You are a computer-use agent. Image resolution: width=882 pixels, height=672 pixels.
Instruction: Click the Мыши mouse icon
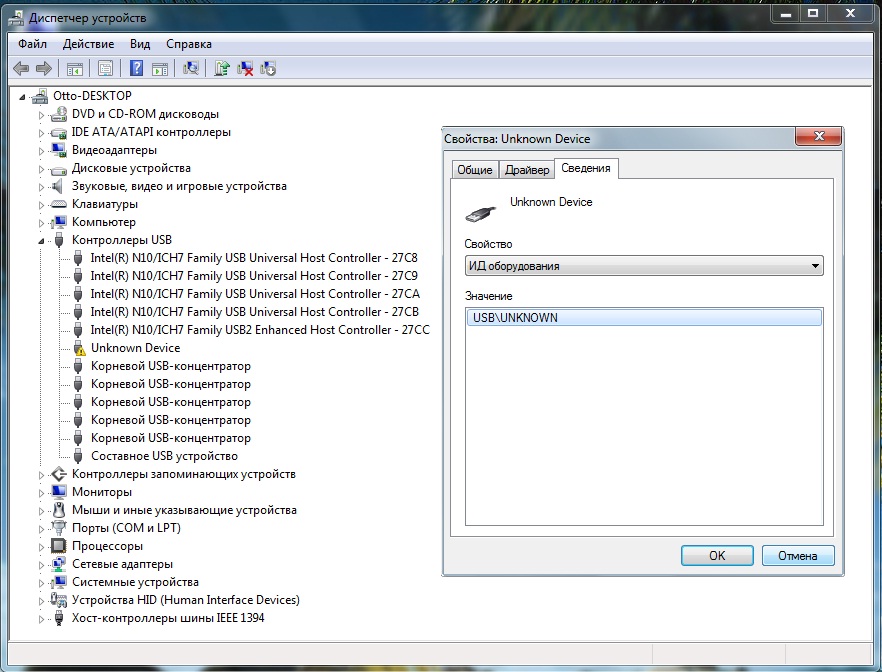[58, 510]
